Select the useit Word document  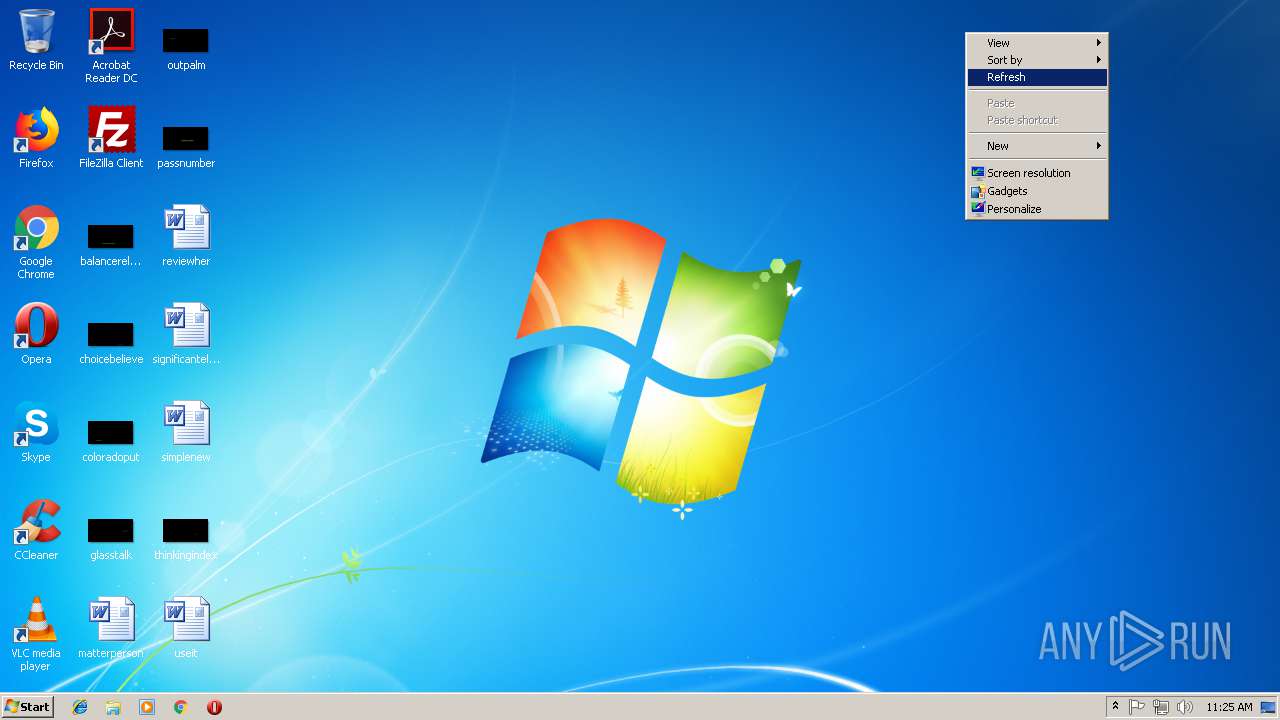(186, 628)
